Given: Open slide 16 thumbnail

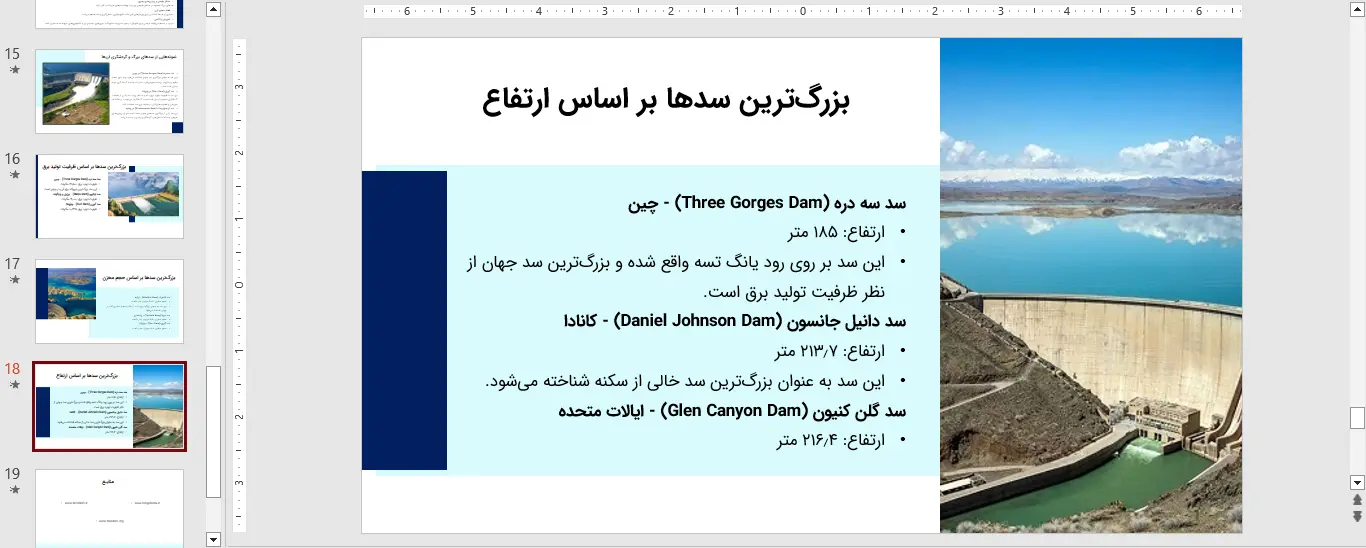Looking at the screenshot, I should pyautogui.click(x=110, y=196).
